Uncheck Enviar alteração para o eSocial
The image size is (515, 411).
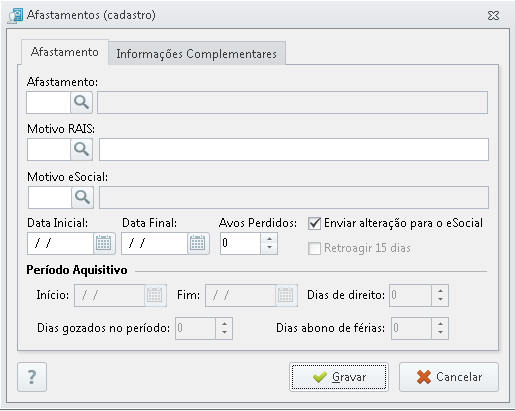pos(314,223)
